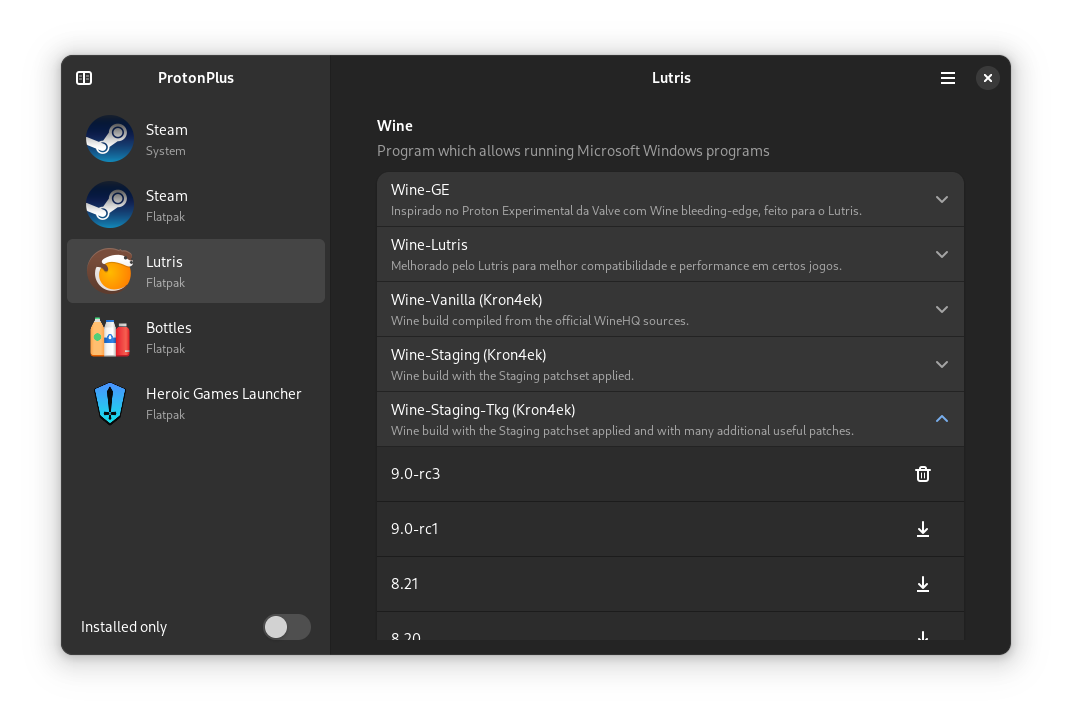Viewport: 1072px width, 722px height.
Task: Select Steam Flatpak in sidebar
Action: (196, 204)
